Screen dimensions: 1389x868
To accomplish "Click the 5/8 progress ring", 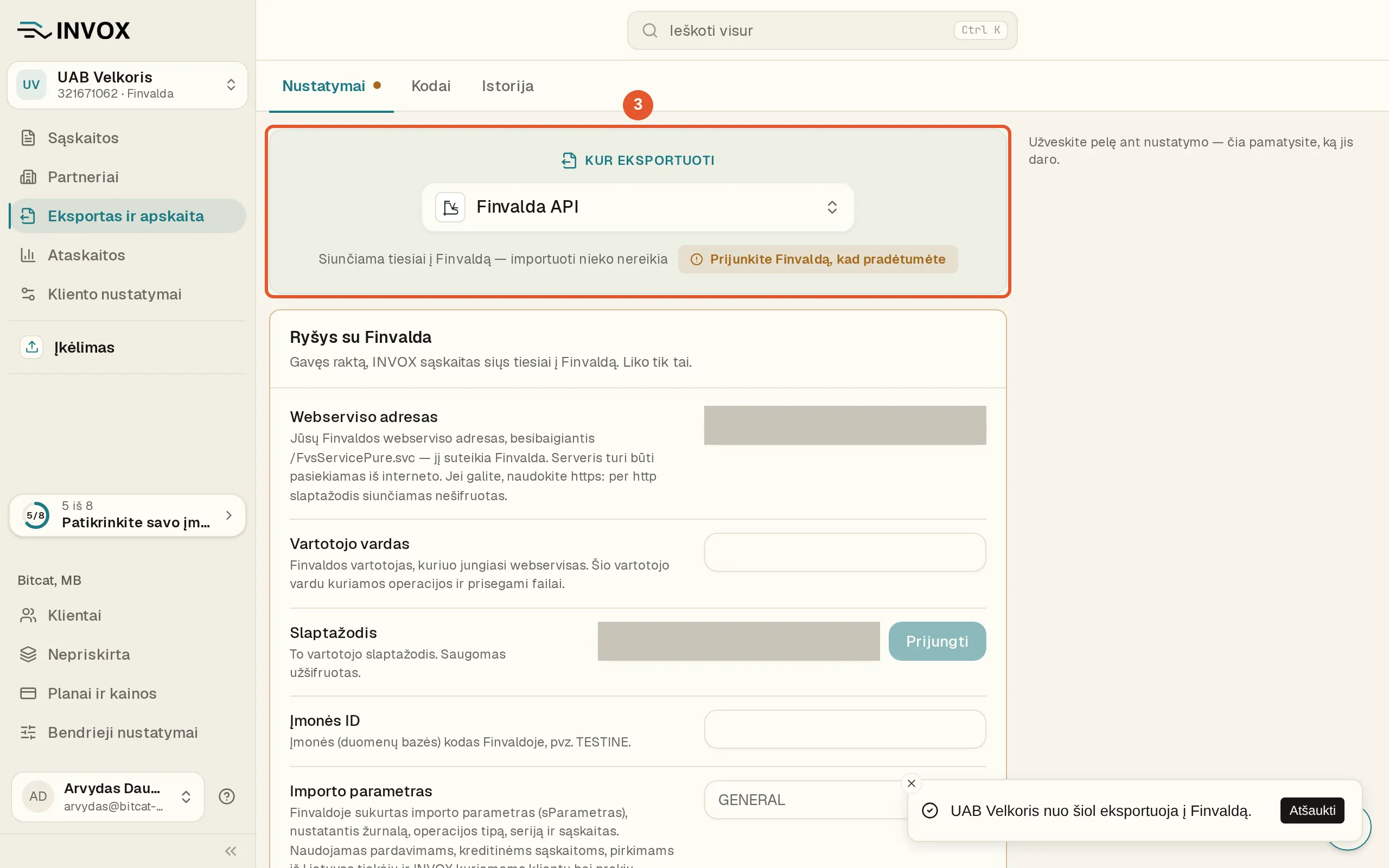I will [36, 515].
